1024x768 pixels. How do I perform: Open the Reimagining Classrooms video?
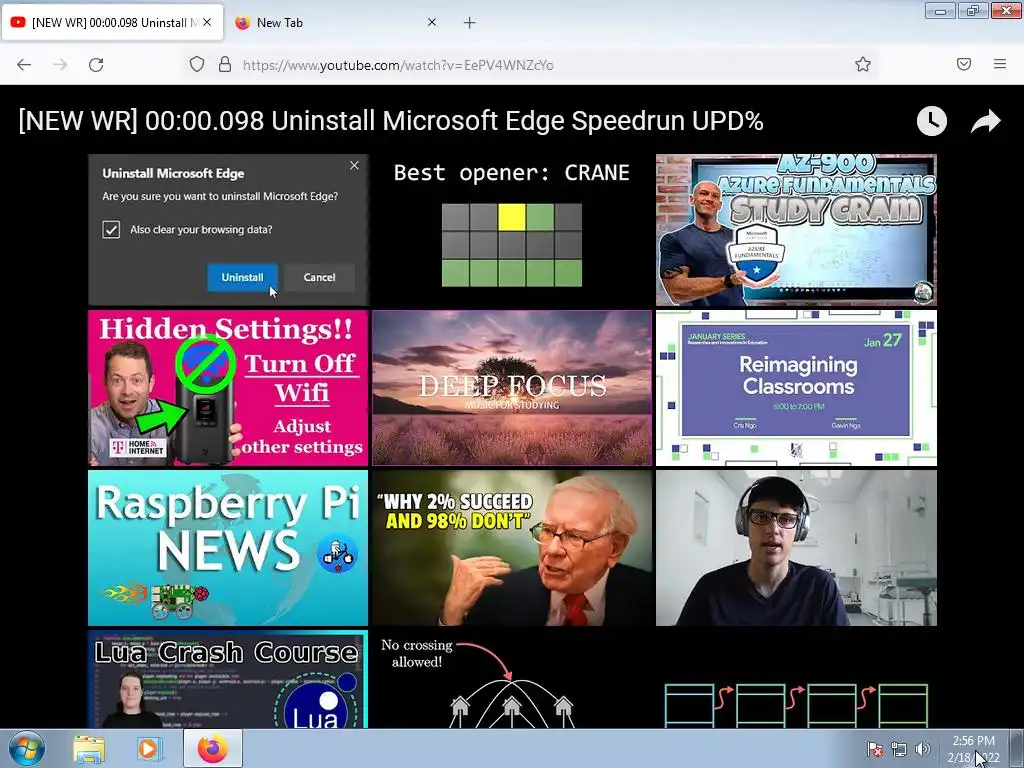pyautogui.click(x=796, y=388)
